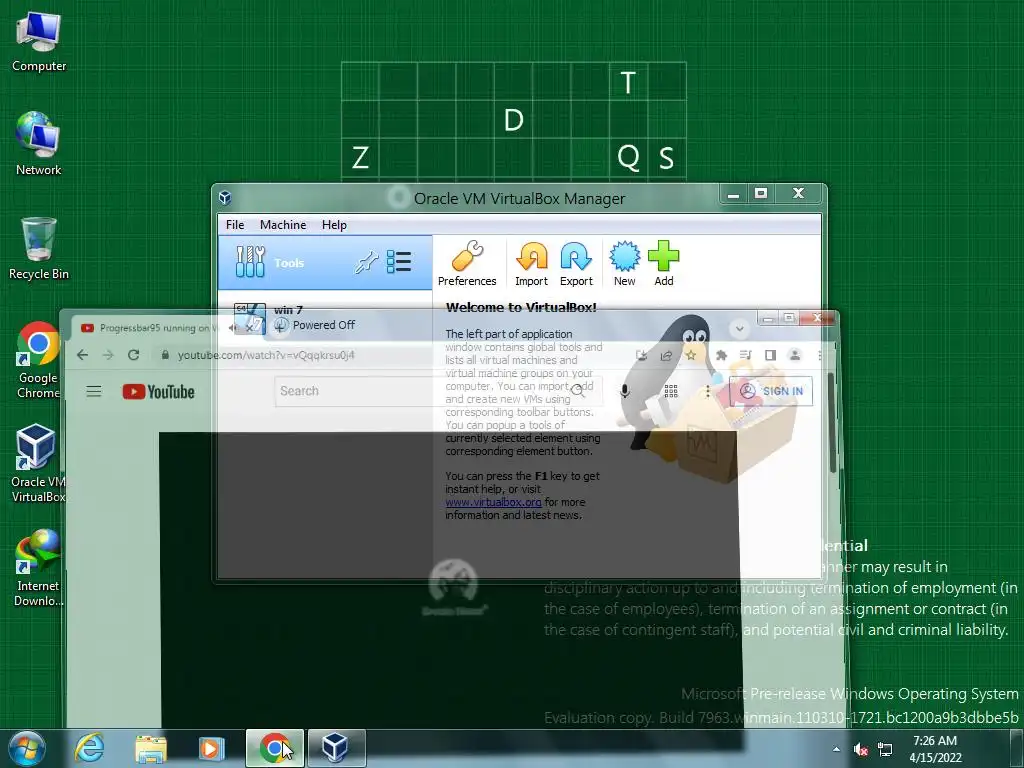This screenshot has height=768, width=1024.
Task: Go back in Chrome
Action: pyautogui.click(x=82, y=355)
